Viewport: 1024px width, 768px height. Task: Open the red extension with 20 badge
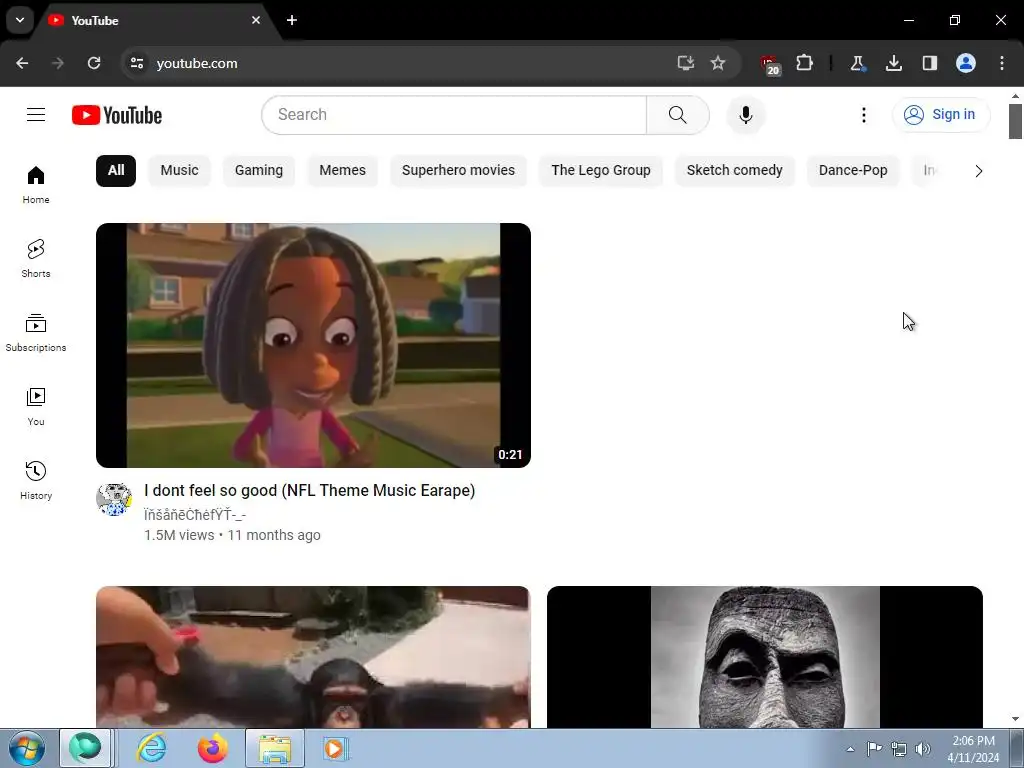click(771, 65)
